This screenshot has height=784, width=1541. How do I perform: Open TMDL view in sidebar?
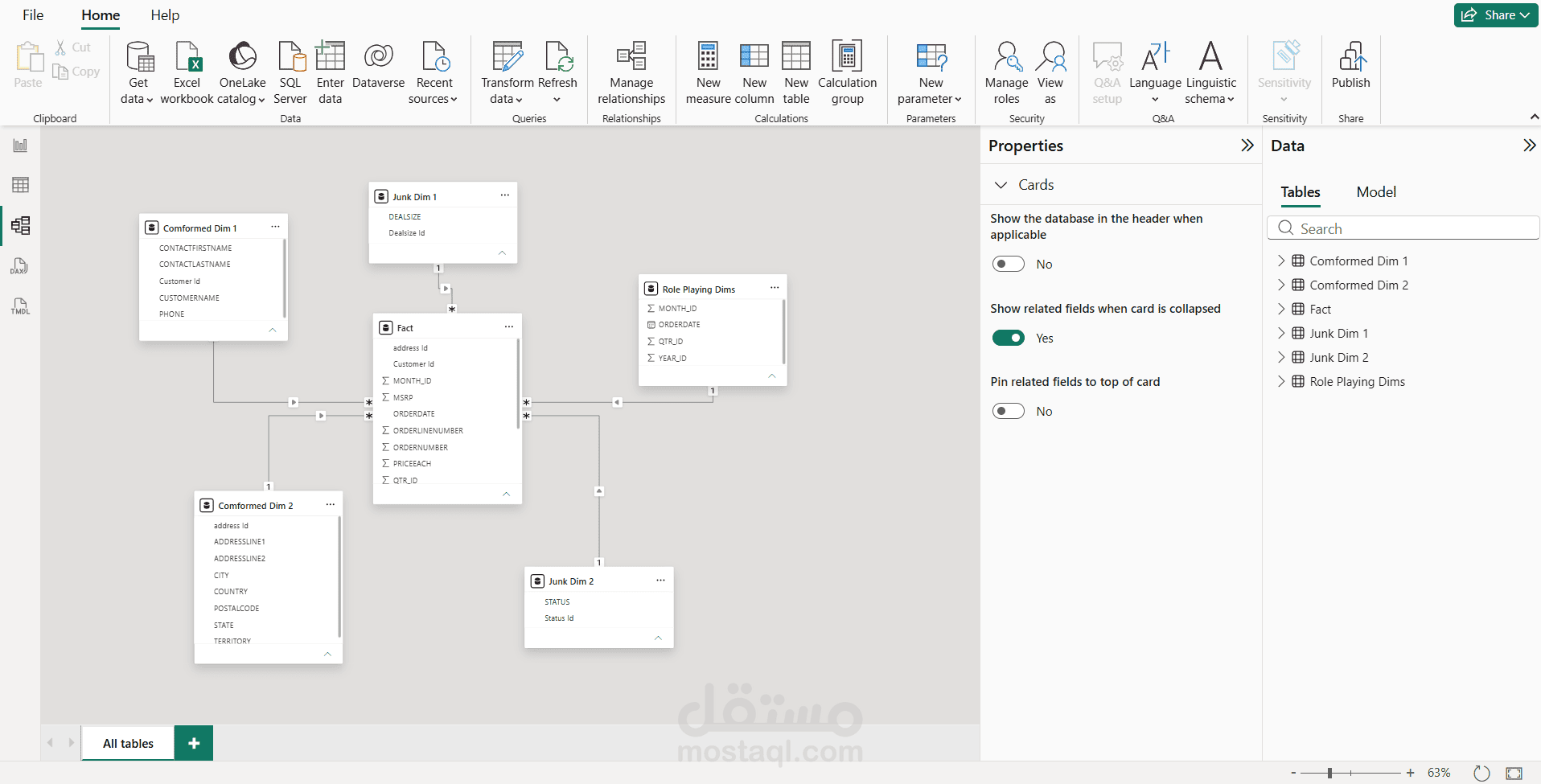(x=20, y=306)
